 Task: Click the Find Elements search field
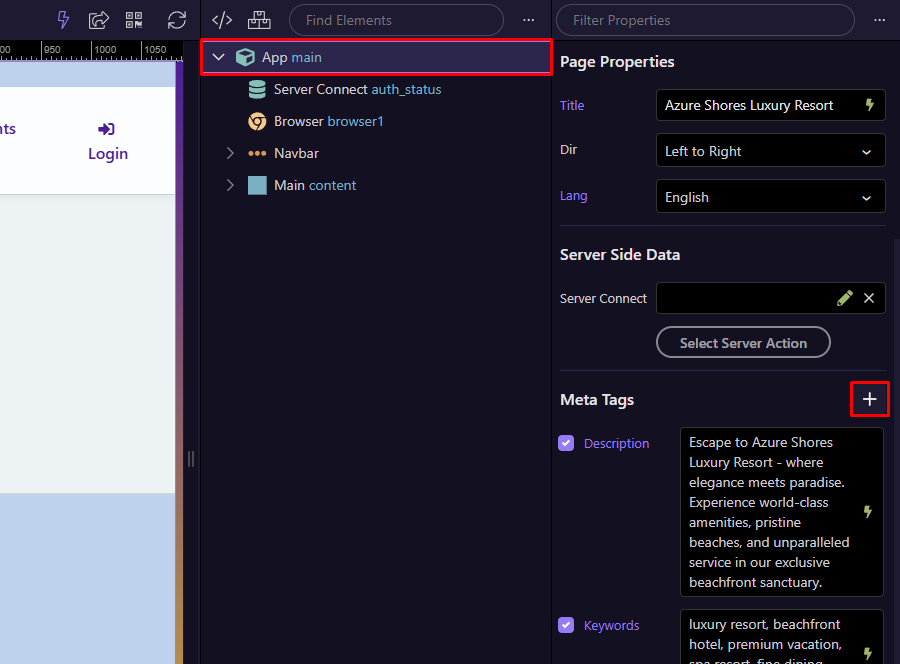[396, 20]
